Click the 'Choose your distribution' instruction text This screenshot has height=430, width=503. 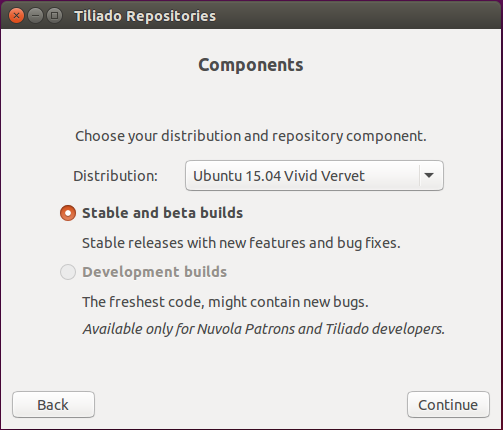pos(251,136)
